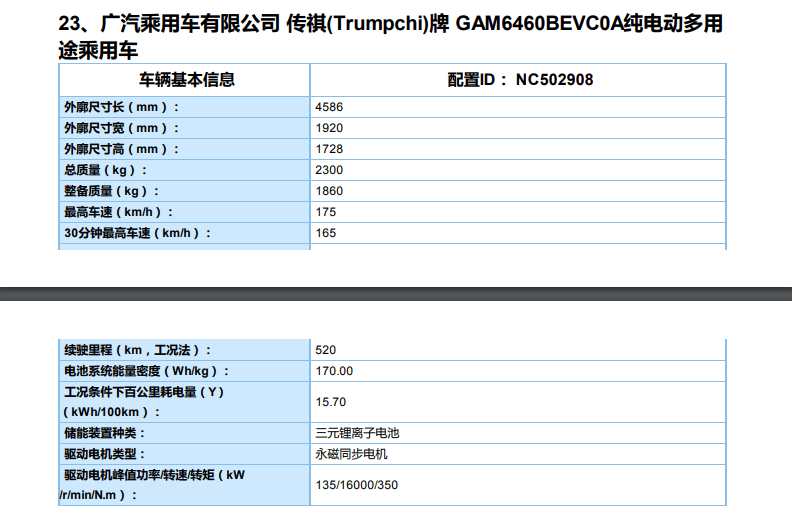The image size is (792, 518).
Task: Click the total mass value 2300
Action: [x=329, y=170]
